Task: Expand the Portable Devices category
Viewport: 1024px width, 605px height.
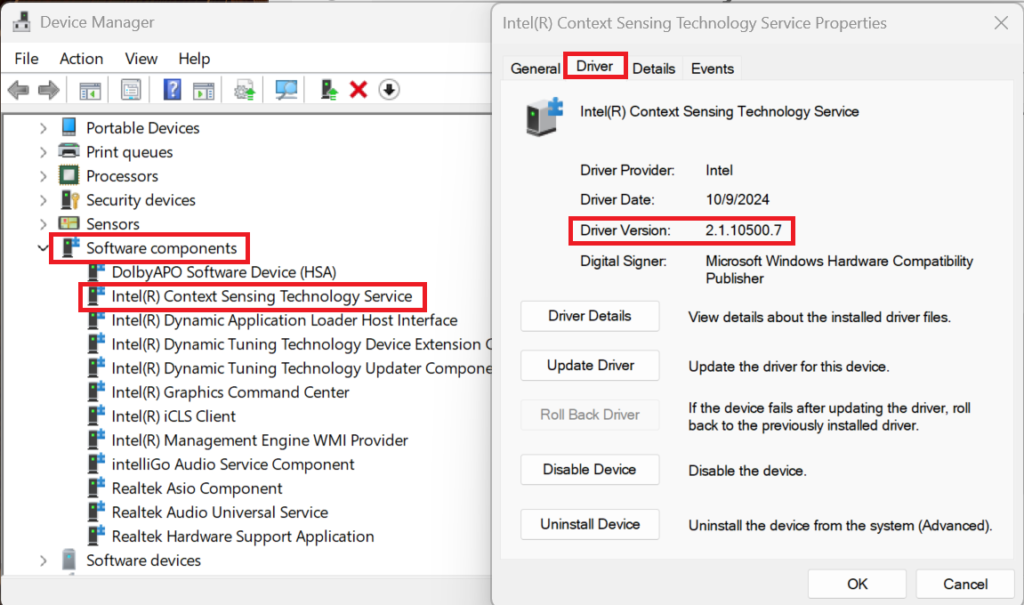Action: [x=43, y=128]
